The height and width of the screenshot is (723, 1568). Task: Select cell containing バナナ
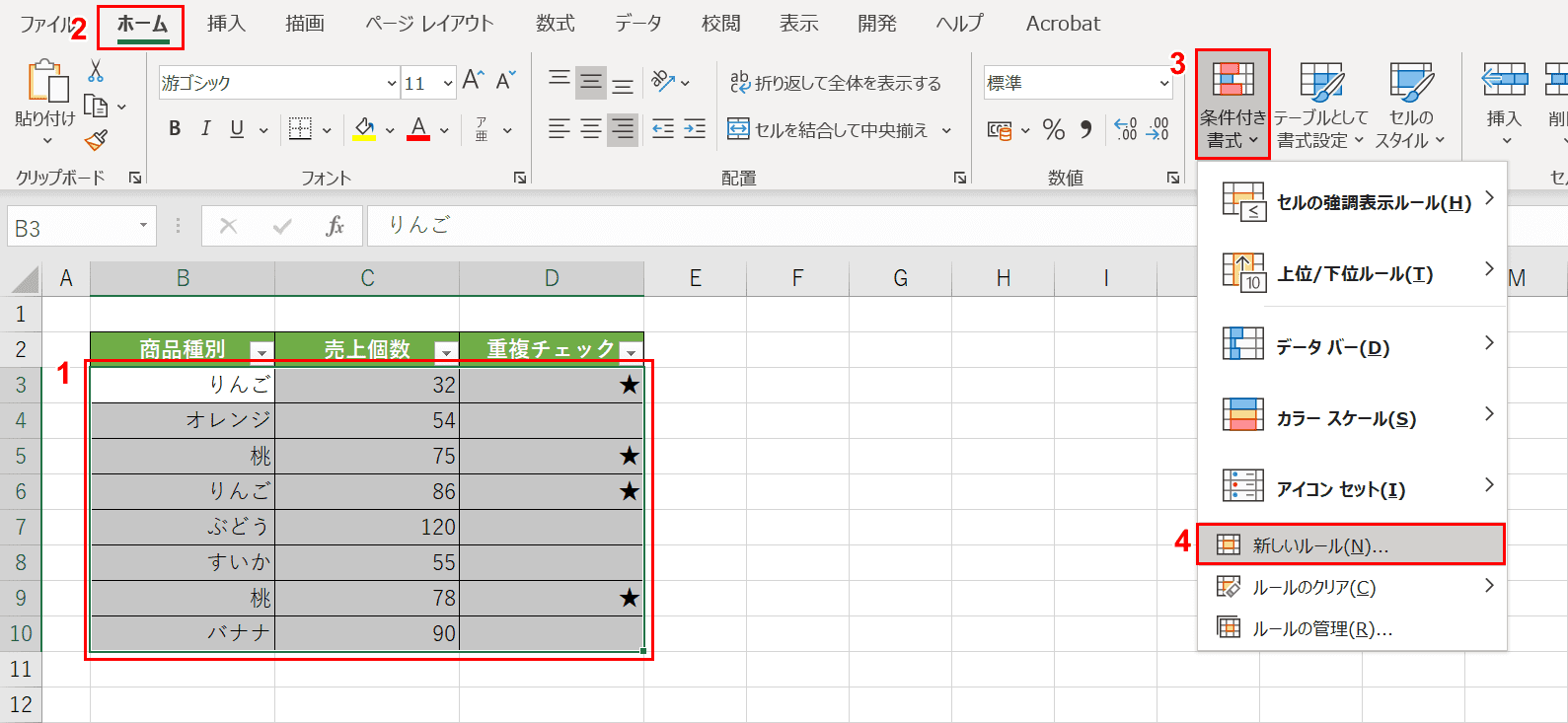[183, 633]
